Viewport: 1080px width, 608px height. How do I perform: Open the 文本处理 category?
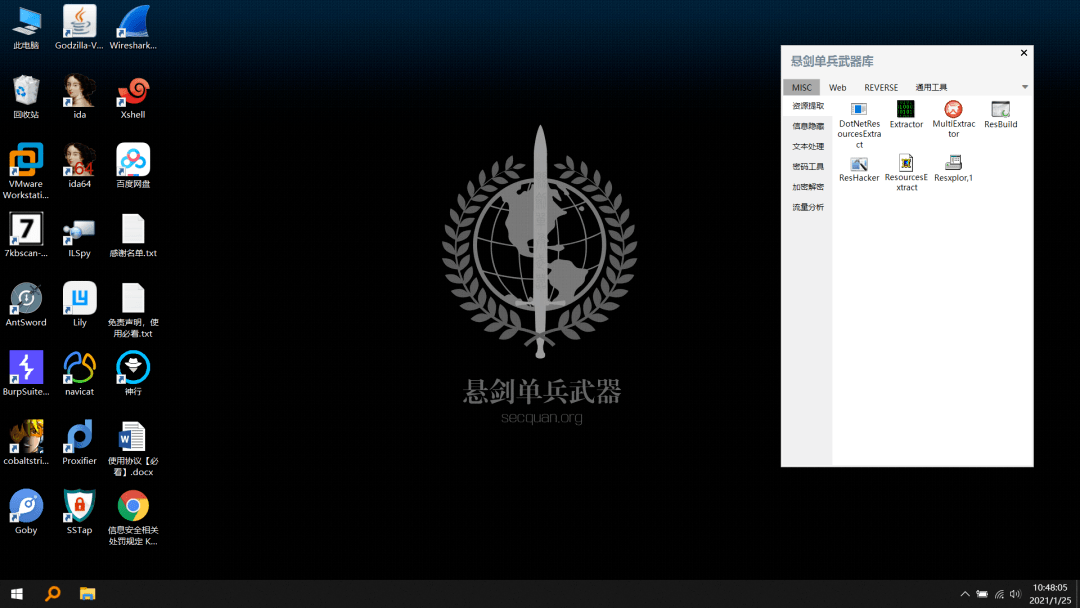click(x=807, y=147)
